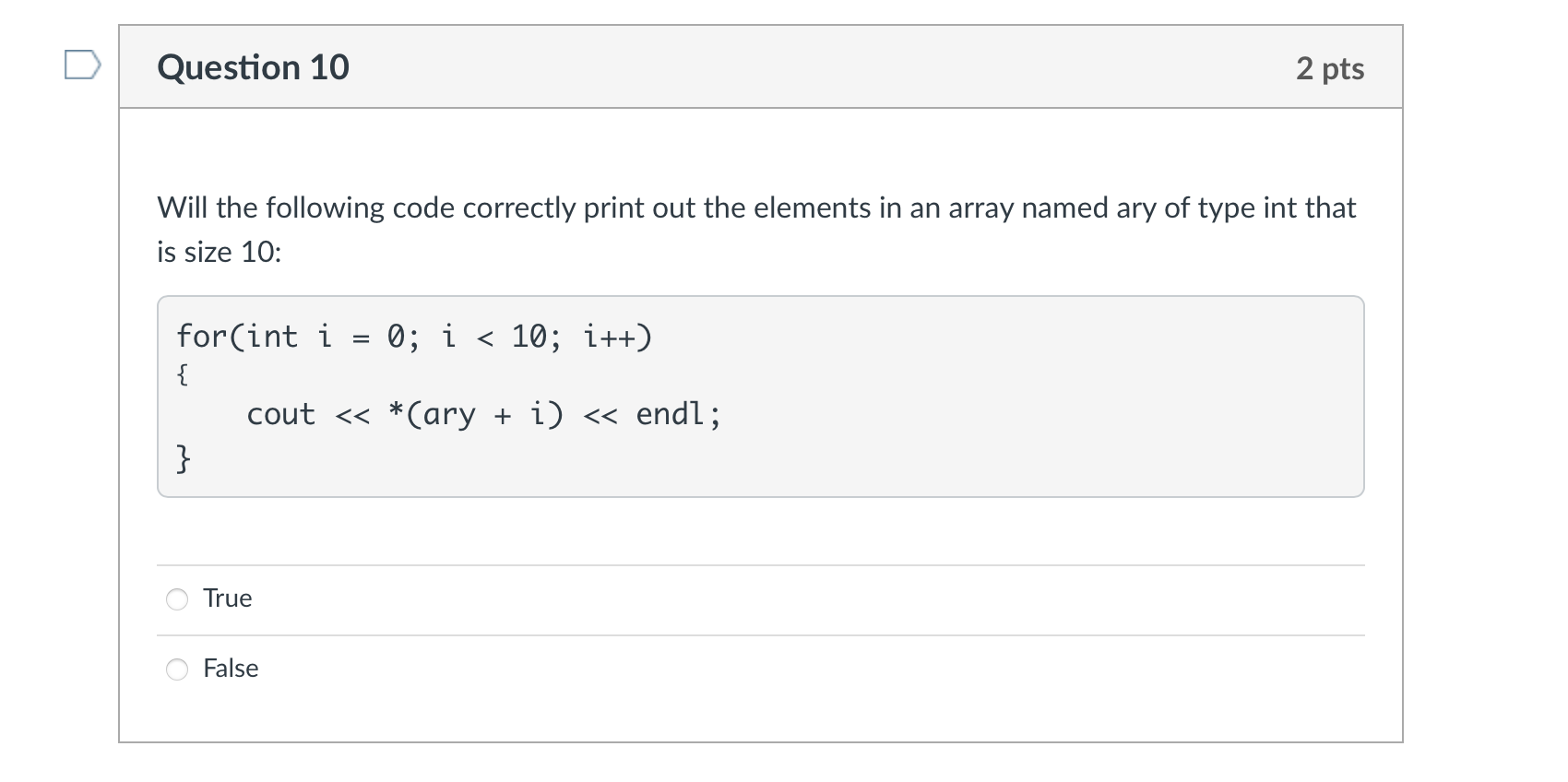This screenshot has height=782, width=1568.
Task: Select the False radio button
Action: pos(177,669)
